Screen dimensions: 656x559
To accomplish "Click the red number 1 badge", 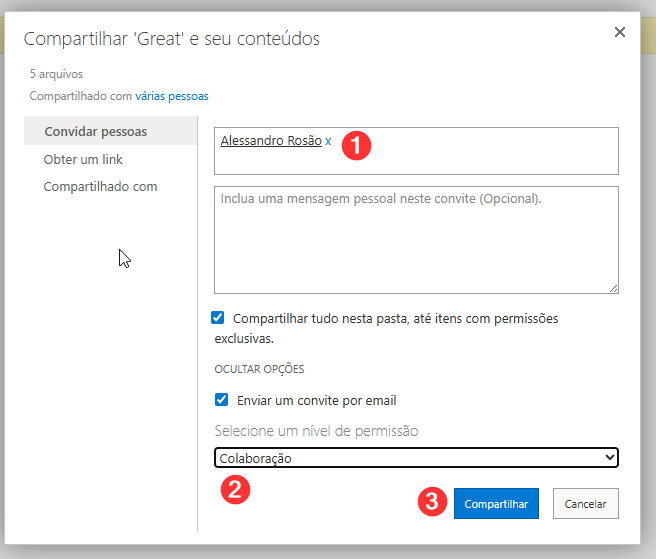I will pyautogui.click(x=356, y=145).
